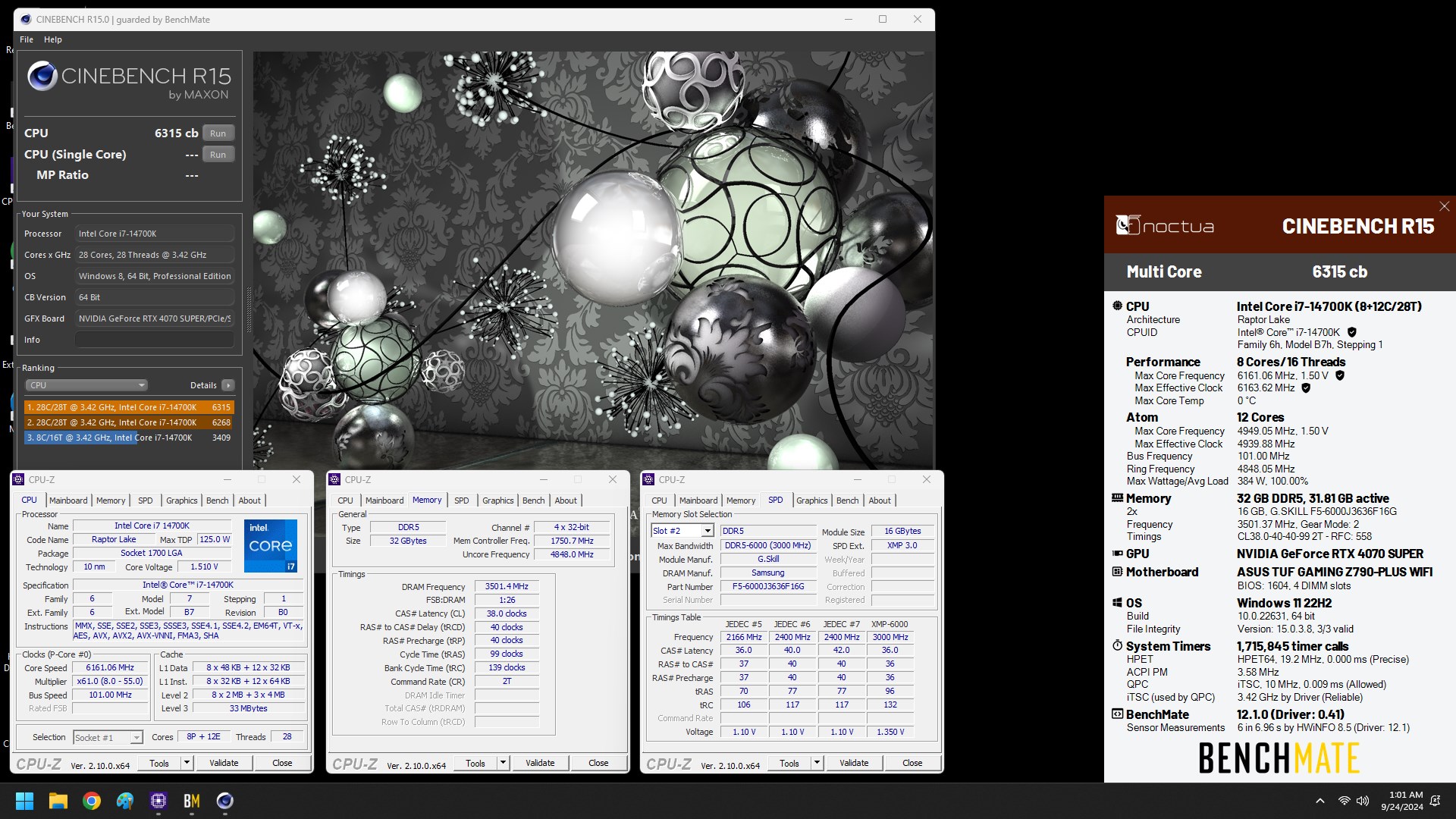Open the Ranking CPU dropdown

click(86, 385)
